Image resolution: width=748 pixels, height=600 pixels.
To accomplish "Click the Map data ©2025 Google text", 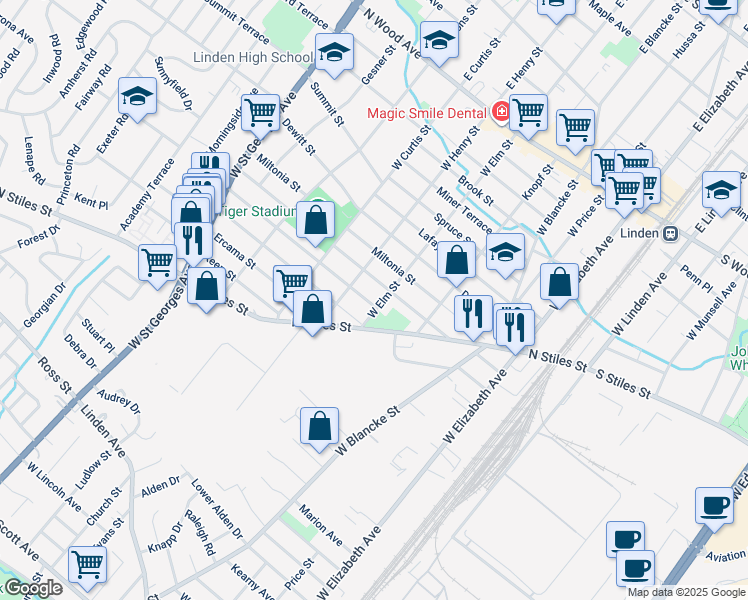I will click(686, 592).
